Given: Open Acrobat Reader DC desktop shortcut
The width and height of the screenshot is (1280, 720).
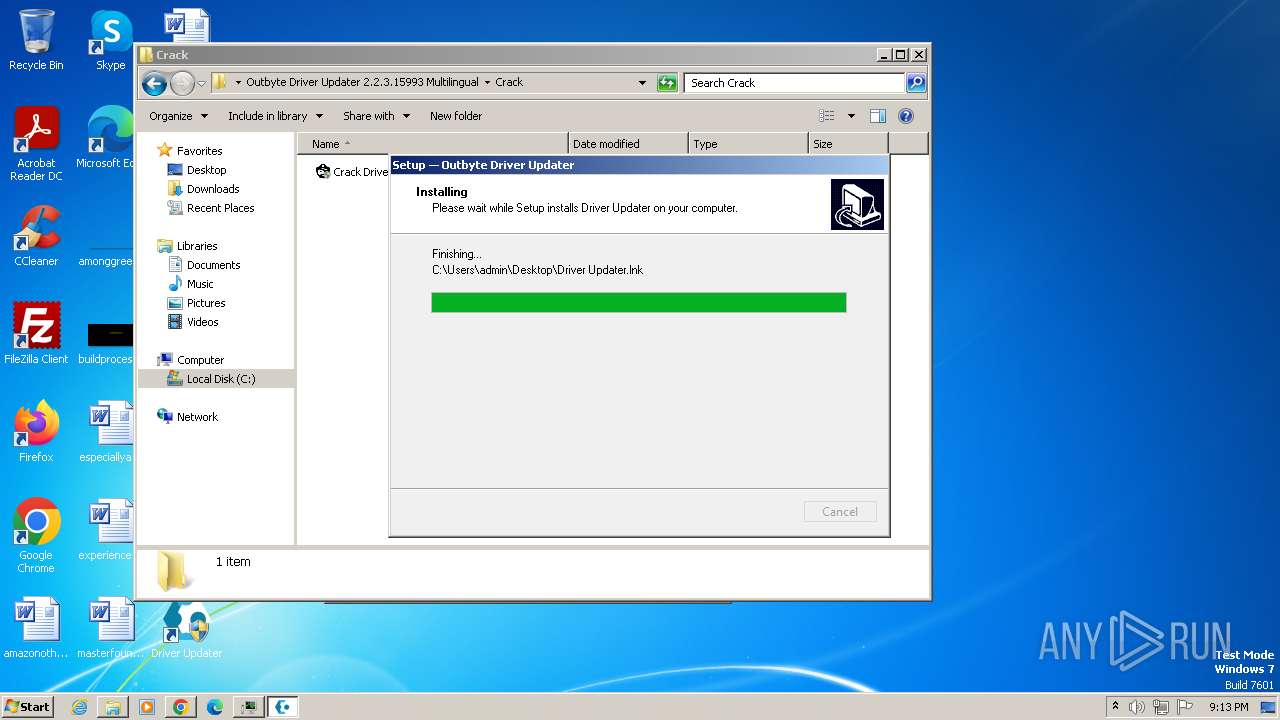Looking at the screenshot, I should (x=36, y=144).
